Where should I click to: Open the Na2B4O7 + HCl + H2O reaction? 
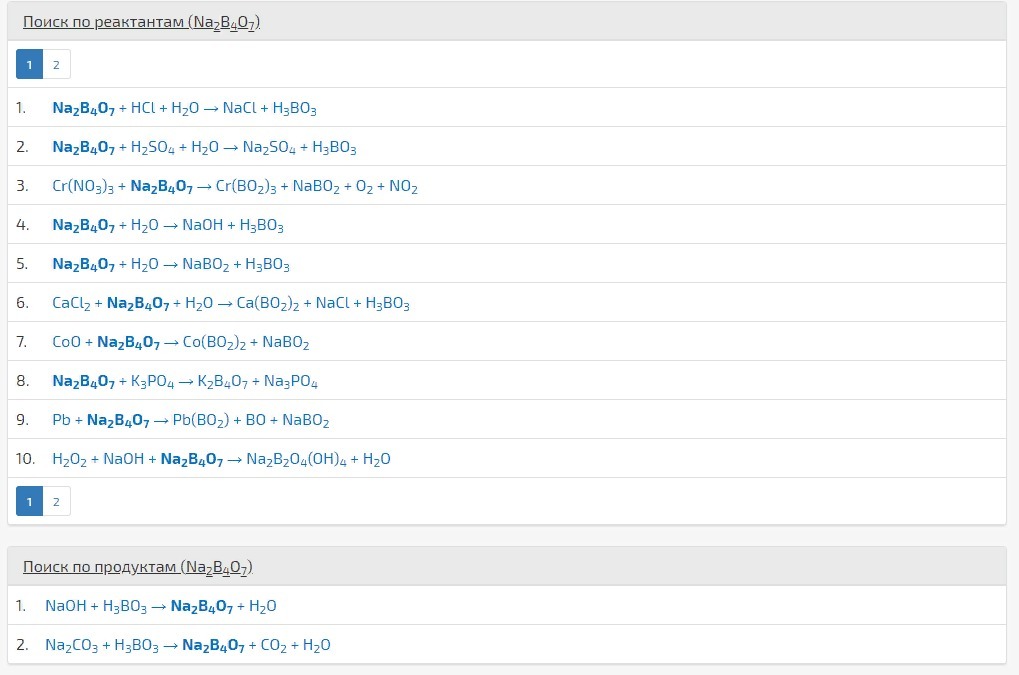184,108
